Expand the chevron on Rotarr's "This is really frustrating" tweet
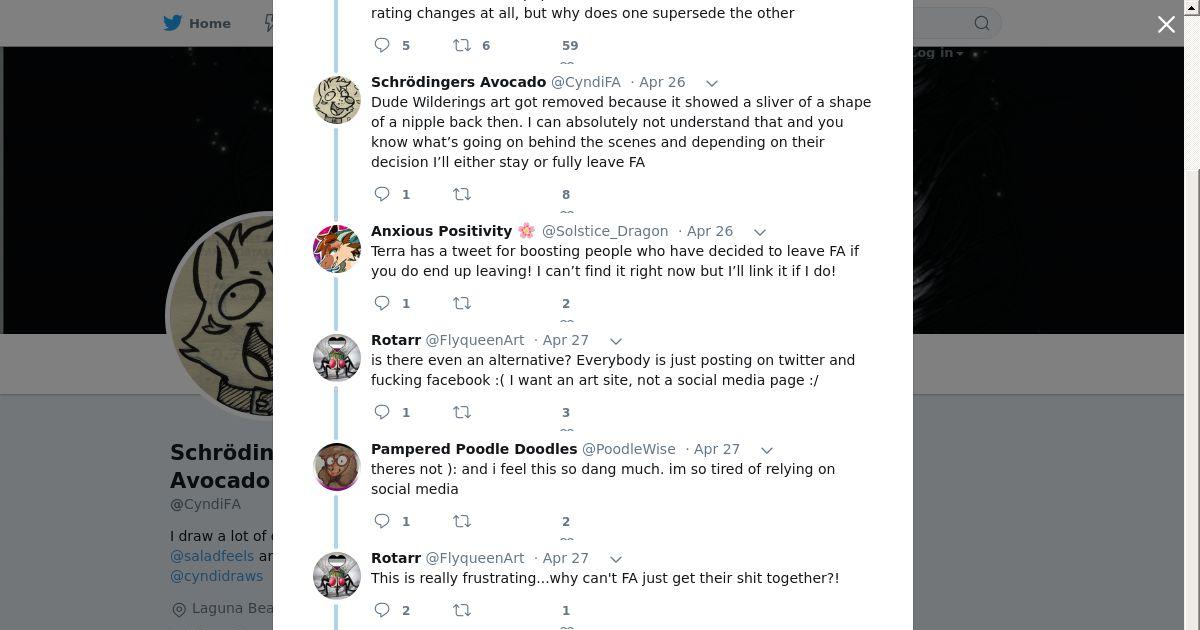Viewport: 1200px width, 630px height. point(616,559)
